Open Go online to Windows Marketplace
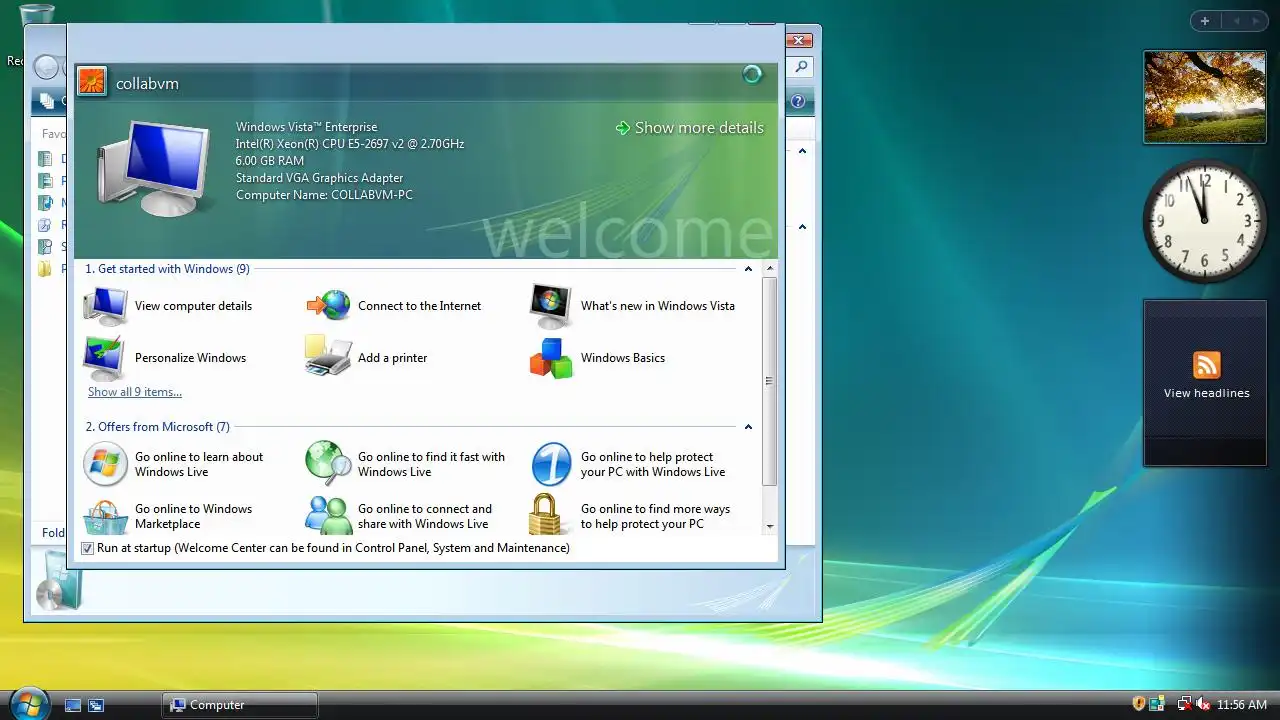Viewport: 1280px width, 720px height. pyautogui.click(x=168, y=516)
